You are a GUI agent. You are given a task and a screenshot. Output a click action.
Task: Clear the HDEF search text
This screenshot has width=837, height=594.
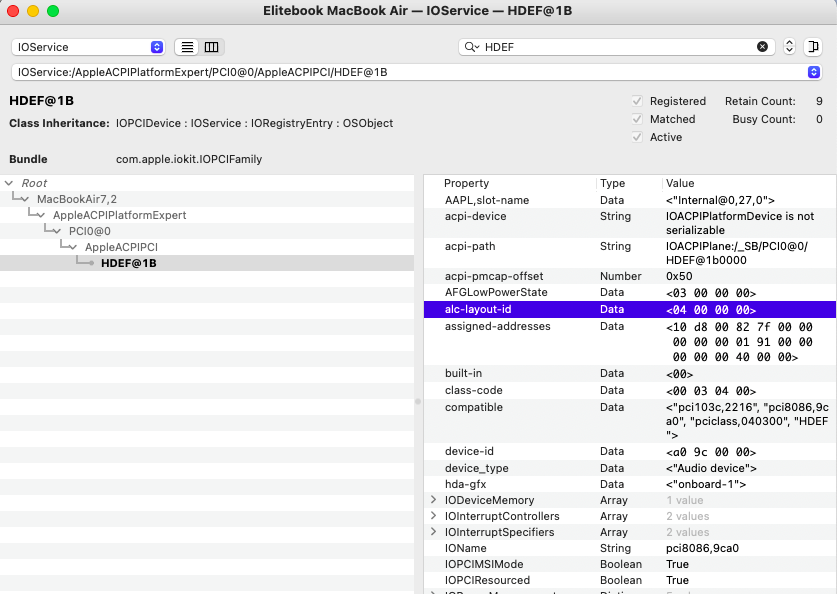pyautogui.click(x=762, y=47)
